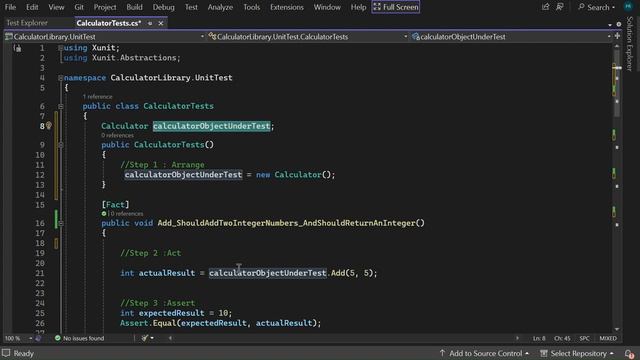Open the Debug menu
The image size is (640, 360).
click(x=163, y=7)
